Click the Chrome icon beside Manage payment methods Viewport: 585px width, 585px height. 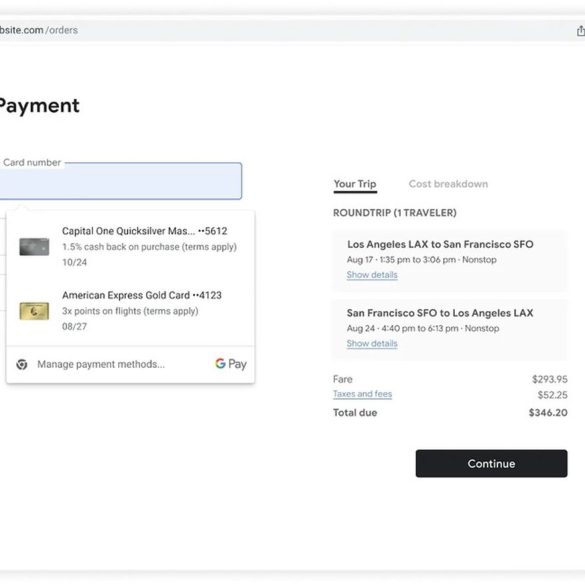pyautogui.click(x=22, y=364)
